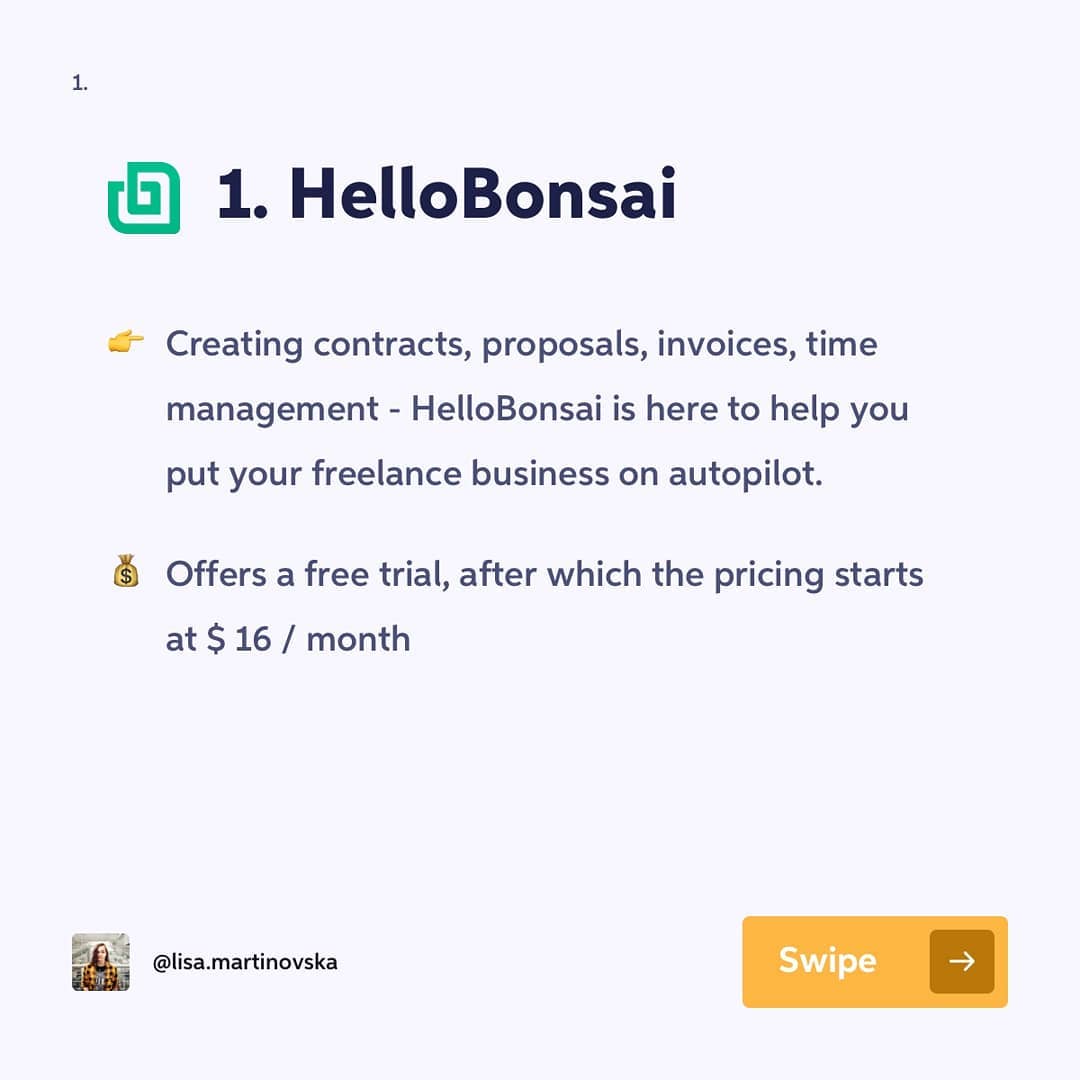Viewport: 1080px width, 1080px height.
Task: Click the "/ month" text in the pricing line
Action: coord(346,639)
